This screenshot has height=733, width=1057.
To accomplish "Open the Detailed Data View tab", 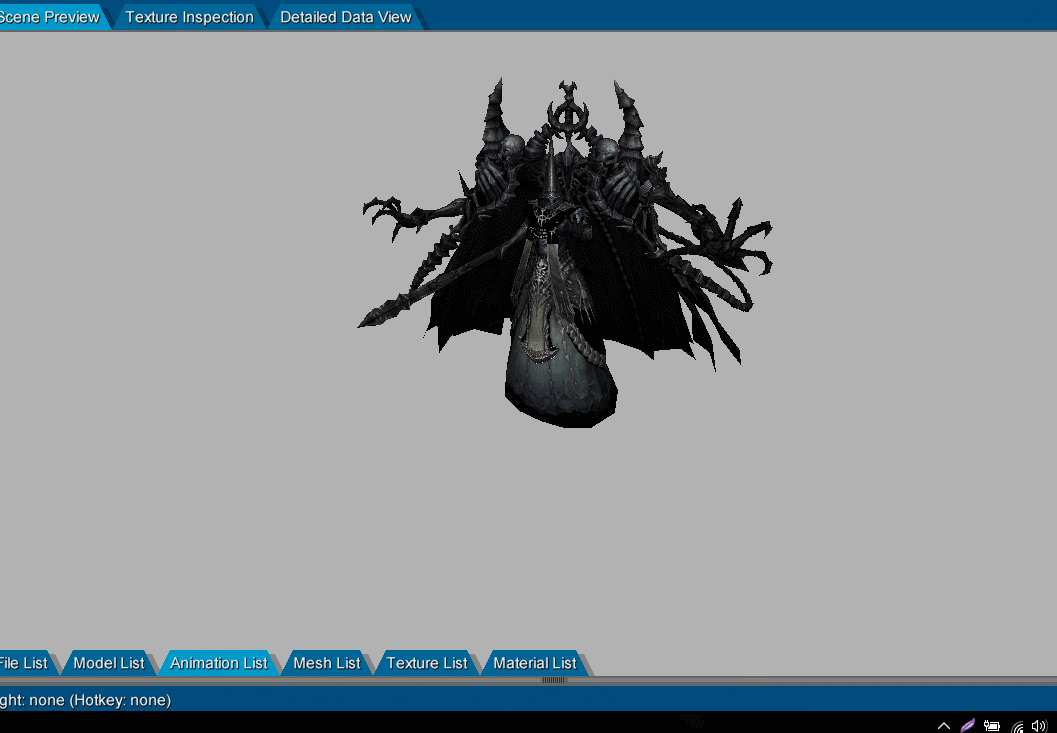I will point(346,17).
